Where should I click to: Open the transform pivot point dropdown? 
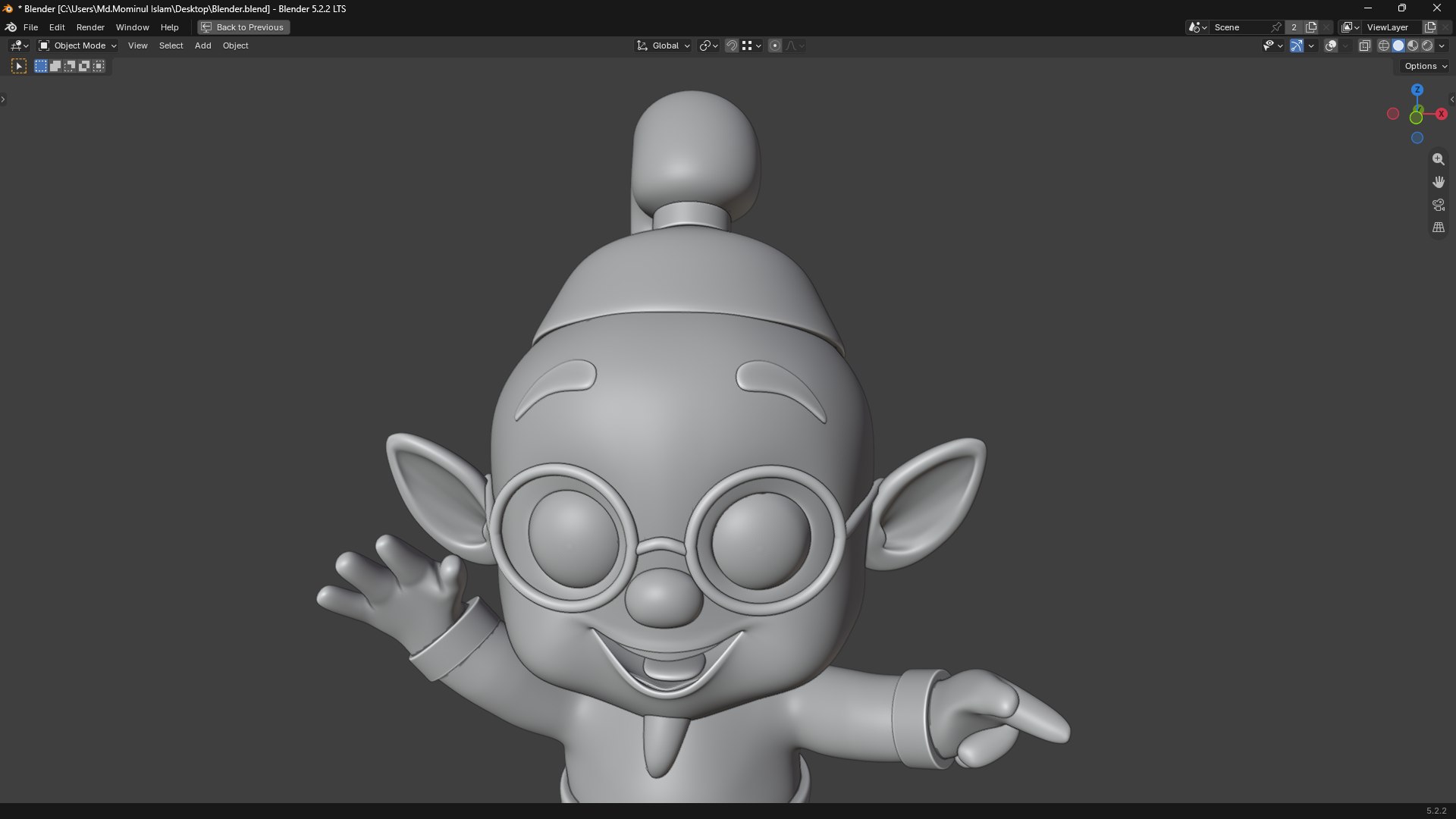[708, 46]
